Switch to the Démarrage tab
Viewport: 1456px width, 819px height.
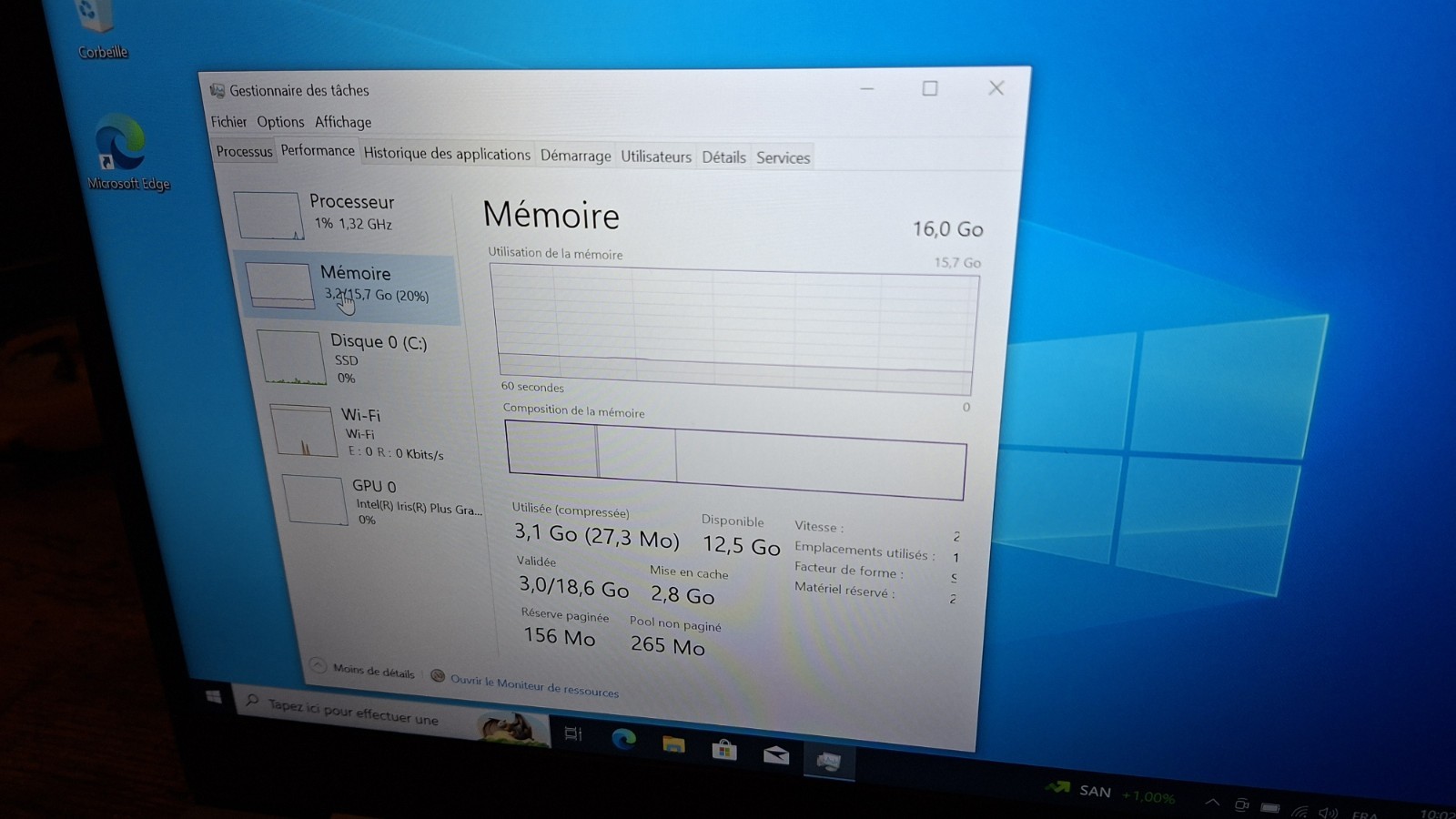click(x=575, y=156)
